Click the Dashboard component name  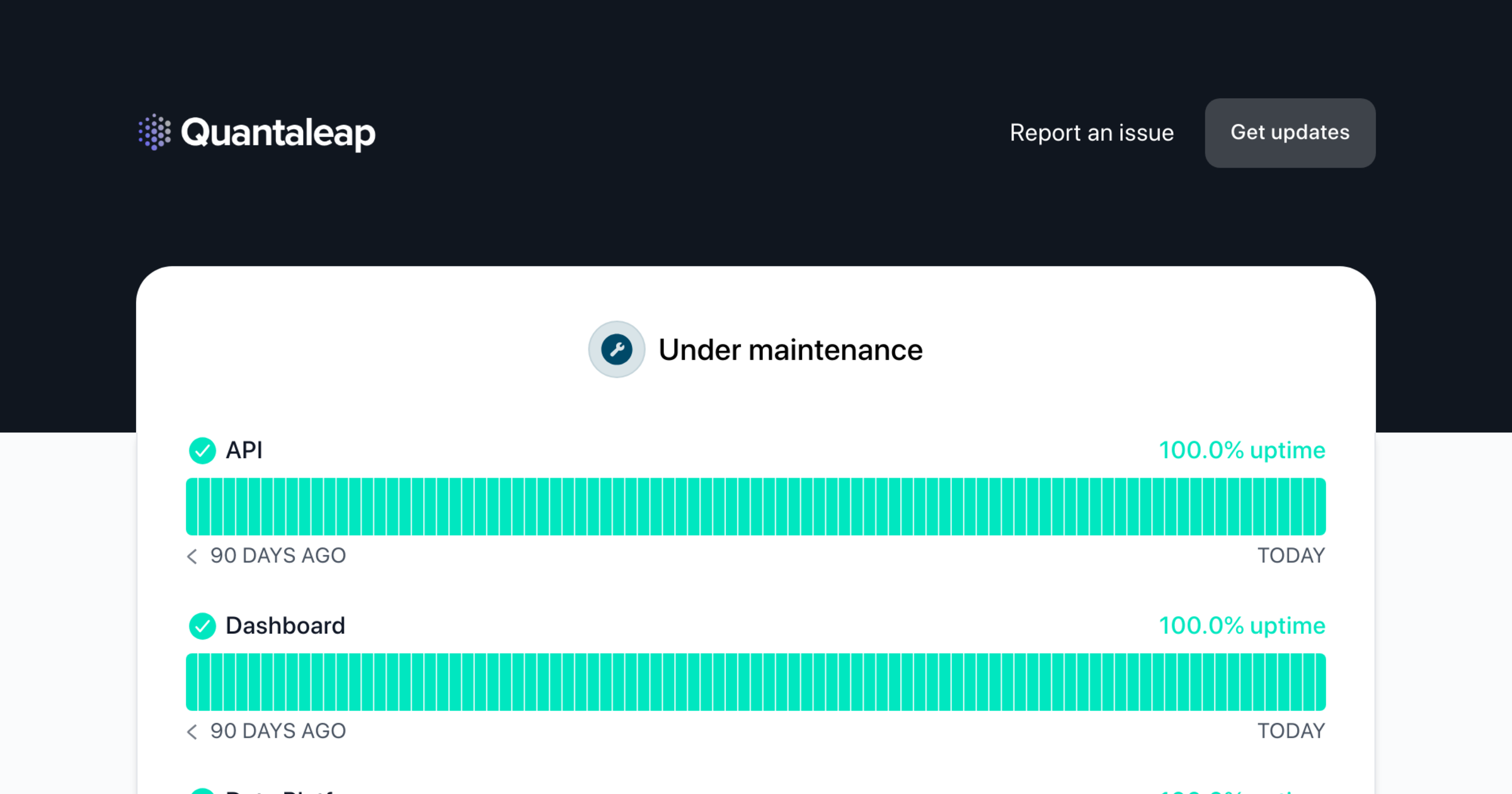click(285, 626)
